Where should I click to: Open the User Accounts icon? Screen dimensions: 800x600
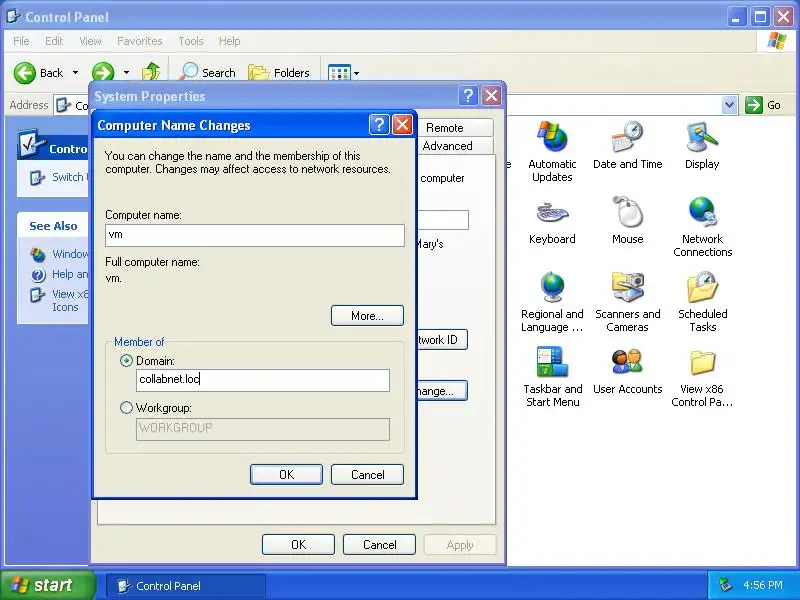[x=628, y=362]
